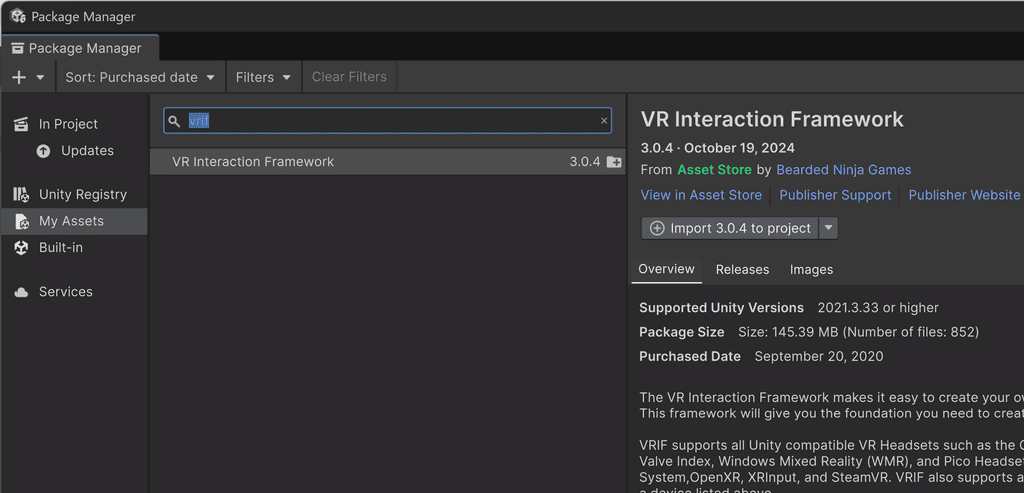Click View in Asset Store link

pyautogui.click(x=701, y=195)
